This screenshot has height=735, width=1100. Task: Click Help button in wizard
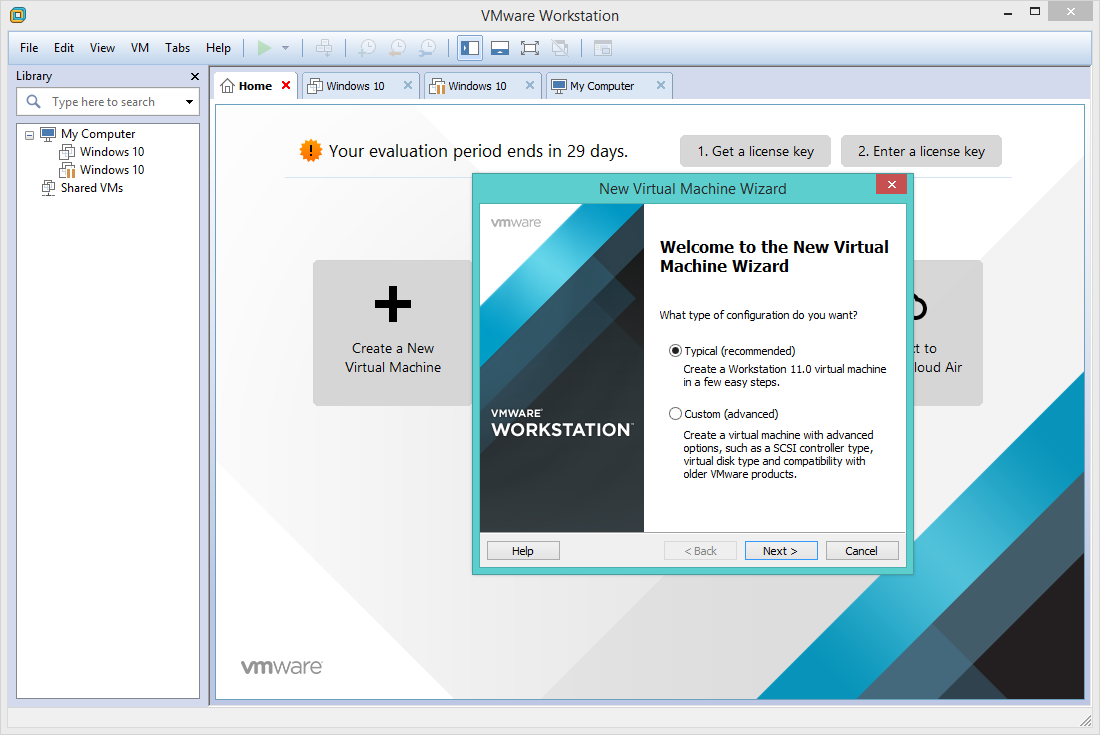coord(523,551)
